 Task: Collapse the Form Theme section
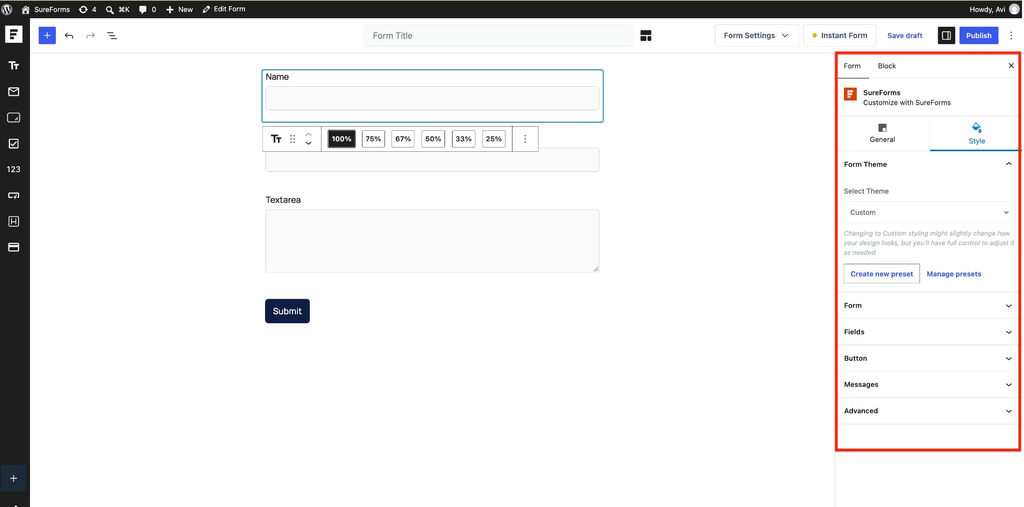pos(928,165)
